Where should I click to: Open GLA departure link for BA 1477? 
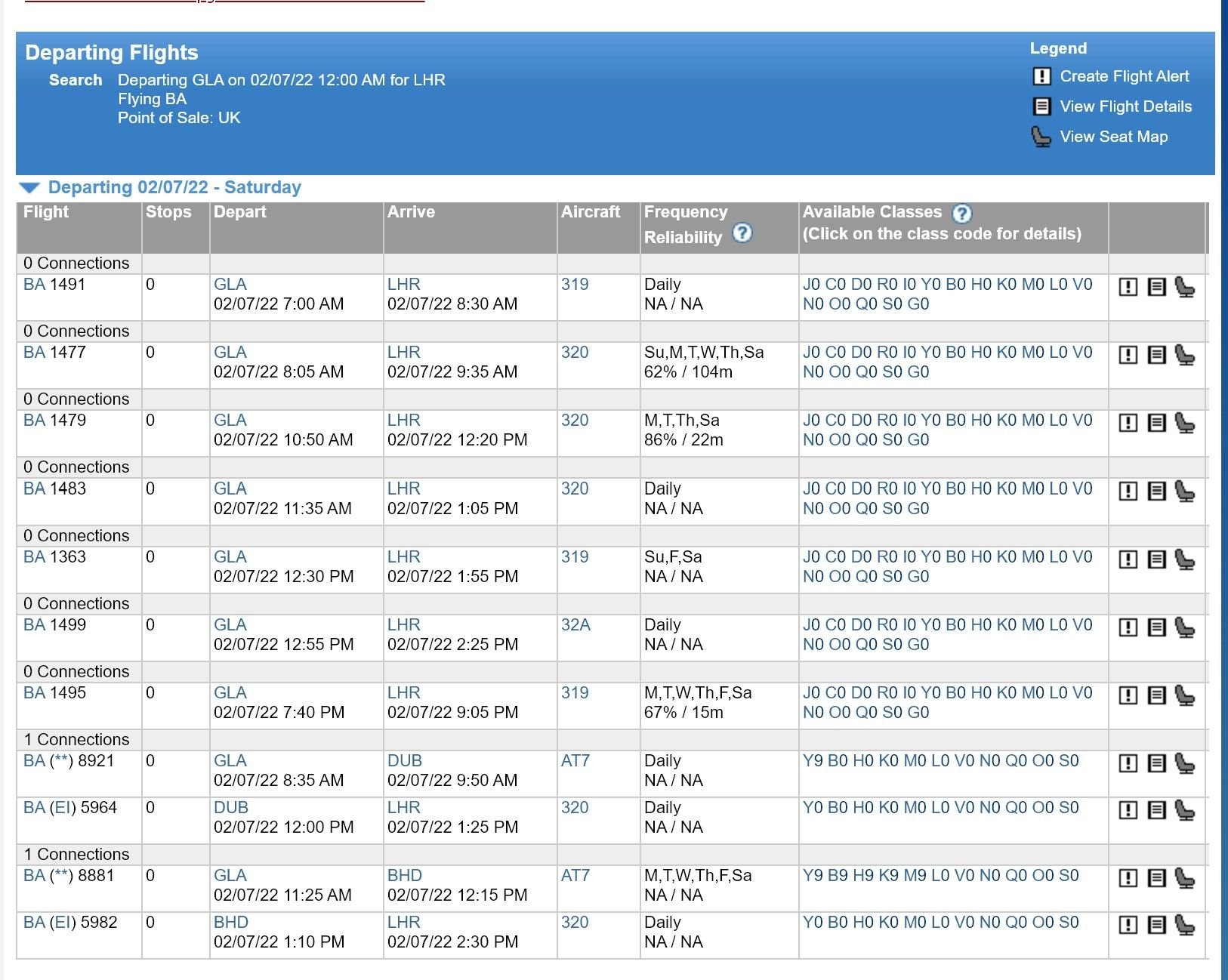[230, 353]
